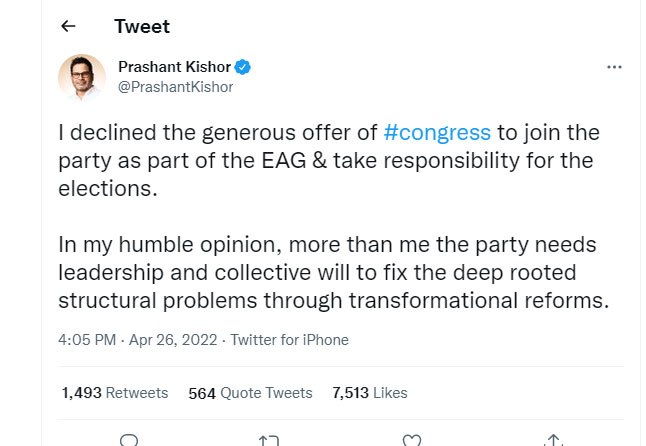Click the Tweet page heading
The height and width of the screenshot is (446, 646).
pos(142,26)
